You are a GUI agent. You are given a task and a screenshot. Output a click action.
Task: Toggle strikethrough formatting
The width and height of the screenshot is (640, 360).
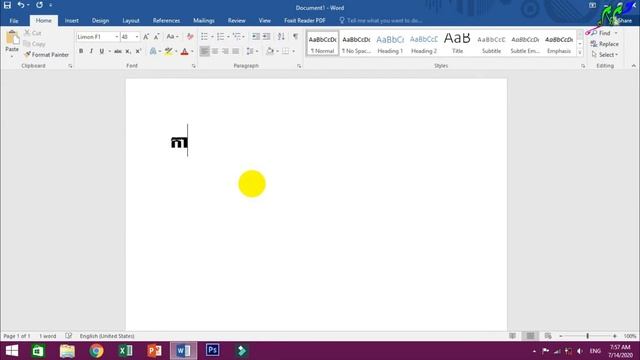(118, 51)
